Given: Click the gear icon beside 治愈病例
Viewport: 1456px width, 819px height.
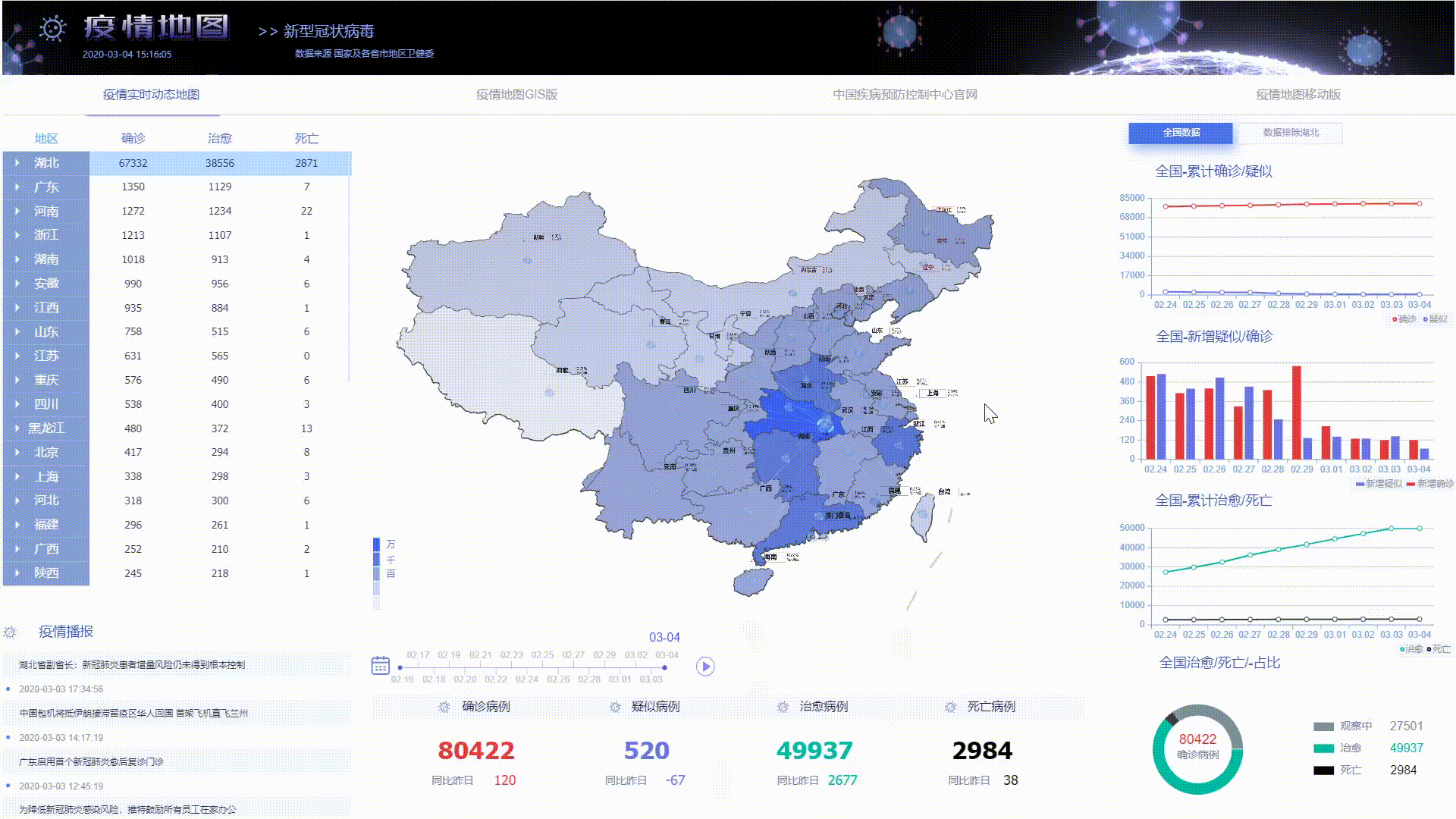Looking at the screenshot, I should tap(783, 707).
